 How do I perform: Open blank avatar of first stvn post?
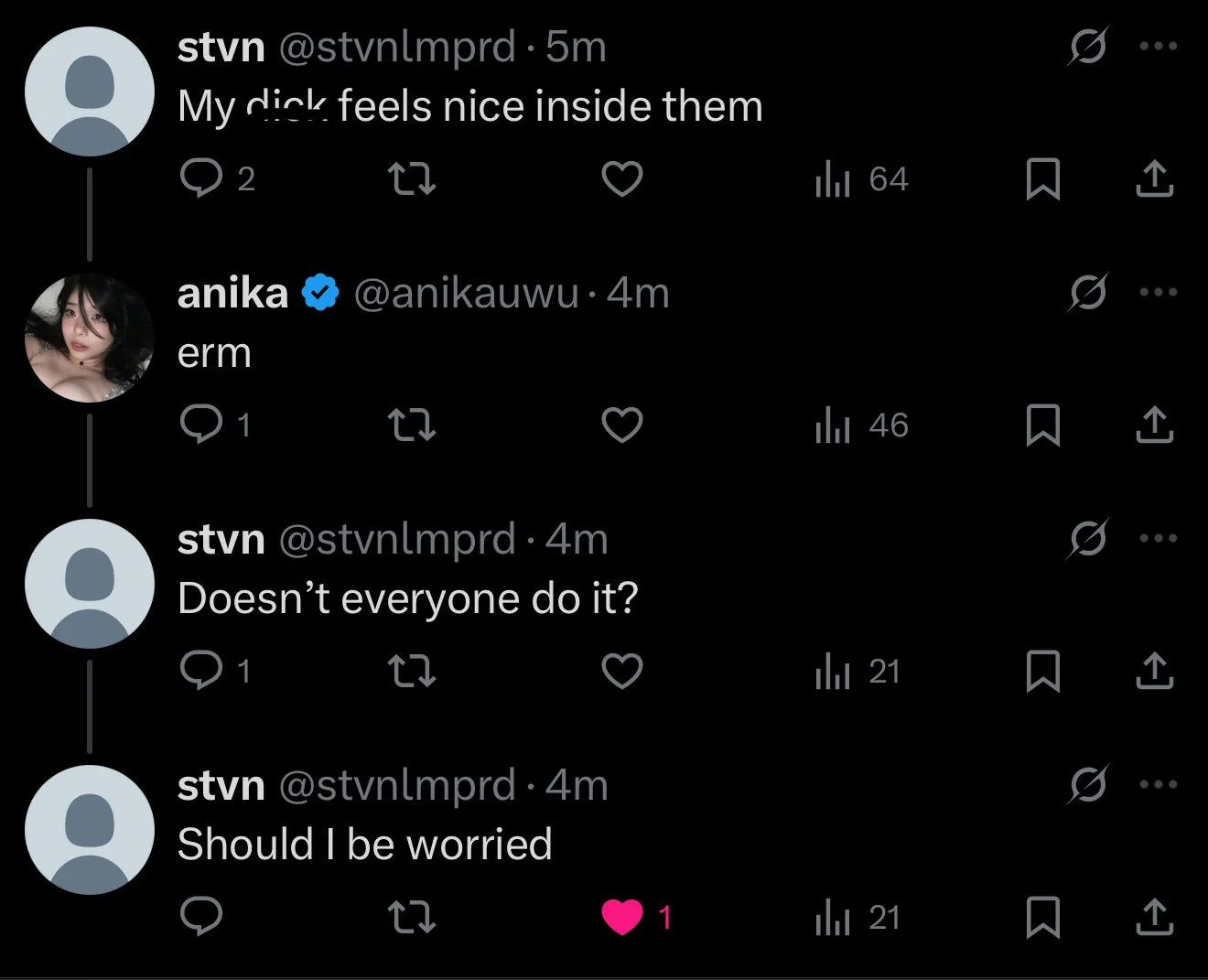89,92
